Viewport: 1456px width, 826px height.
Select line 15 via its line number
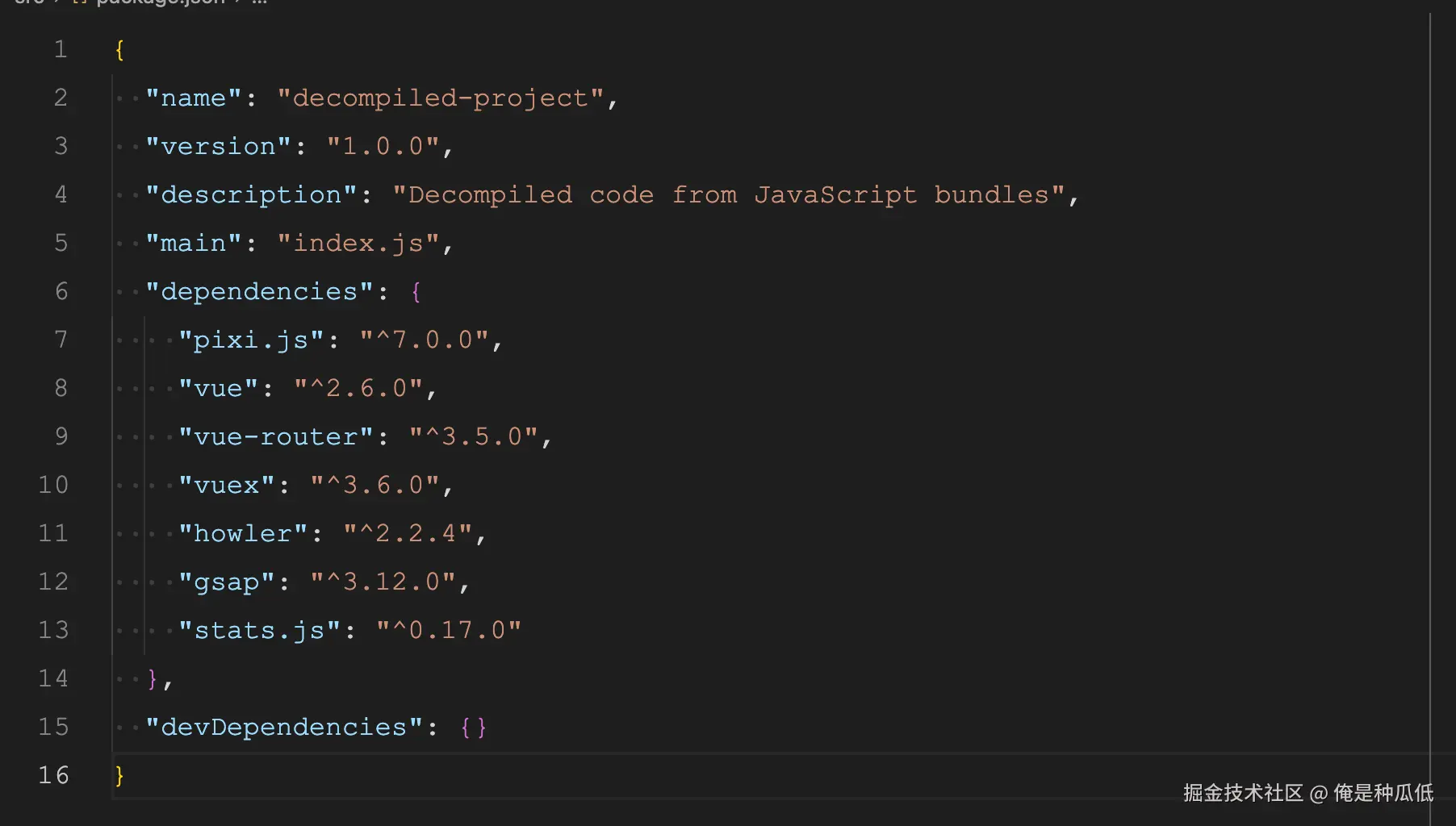[53, 728]
